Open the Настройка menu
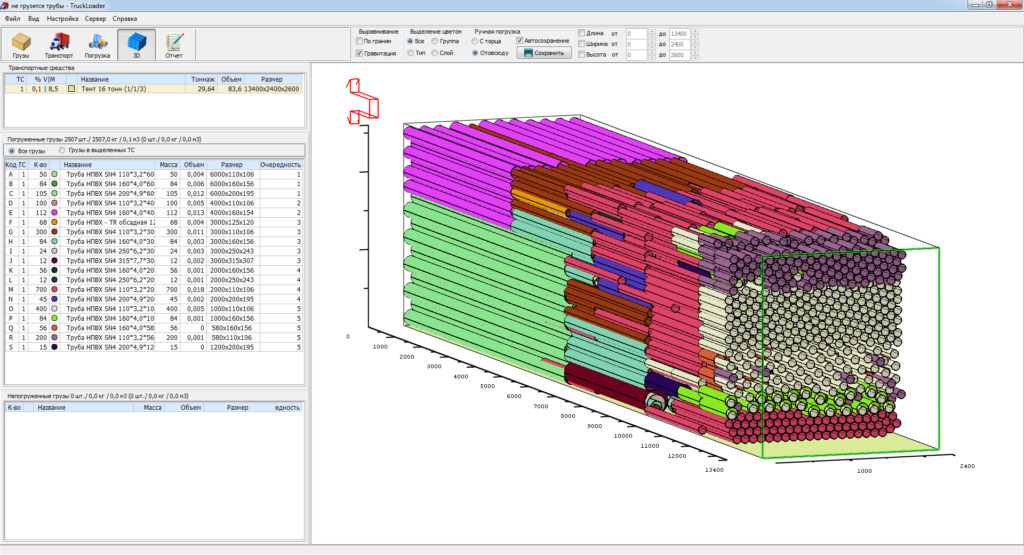This screenshot has height=555, width=1024. 62,18
